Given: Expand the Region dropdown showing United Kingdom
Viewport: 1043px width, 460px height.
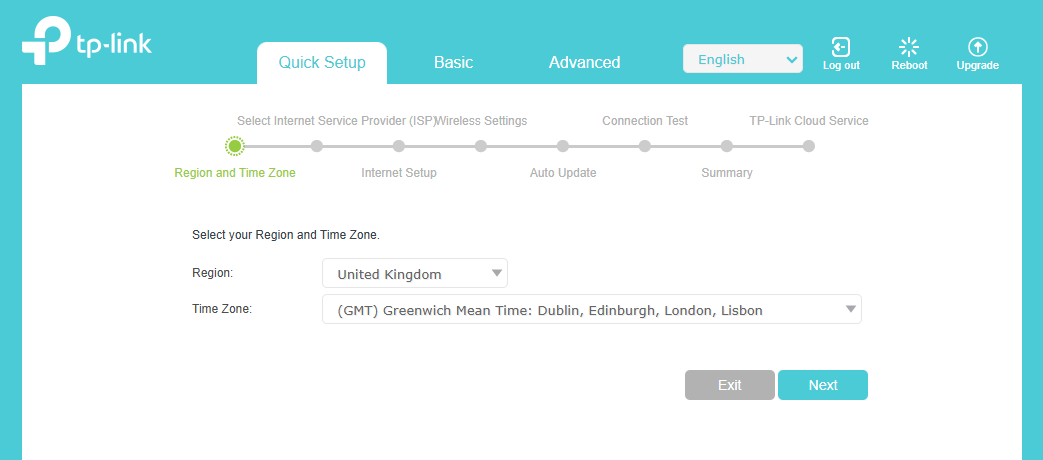Looking at the screenshot, I should coord(414,273).
